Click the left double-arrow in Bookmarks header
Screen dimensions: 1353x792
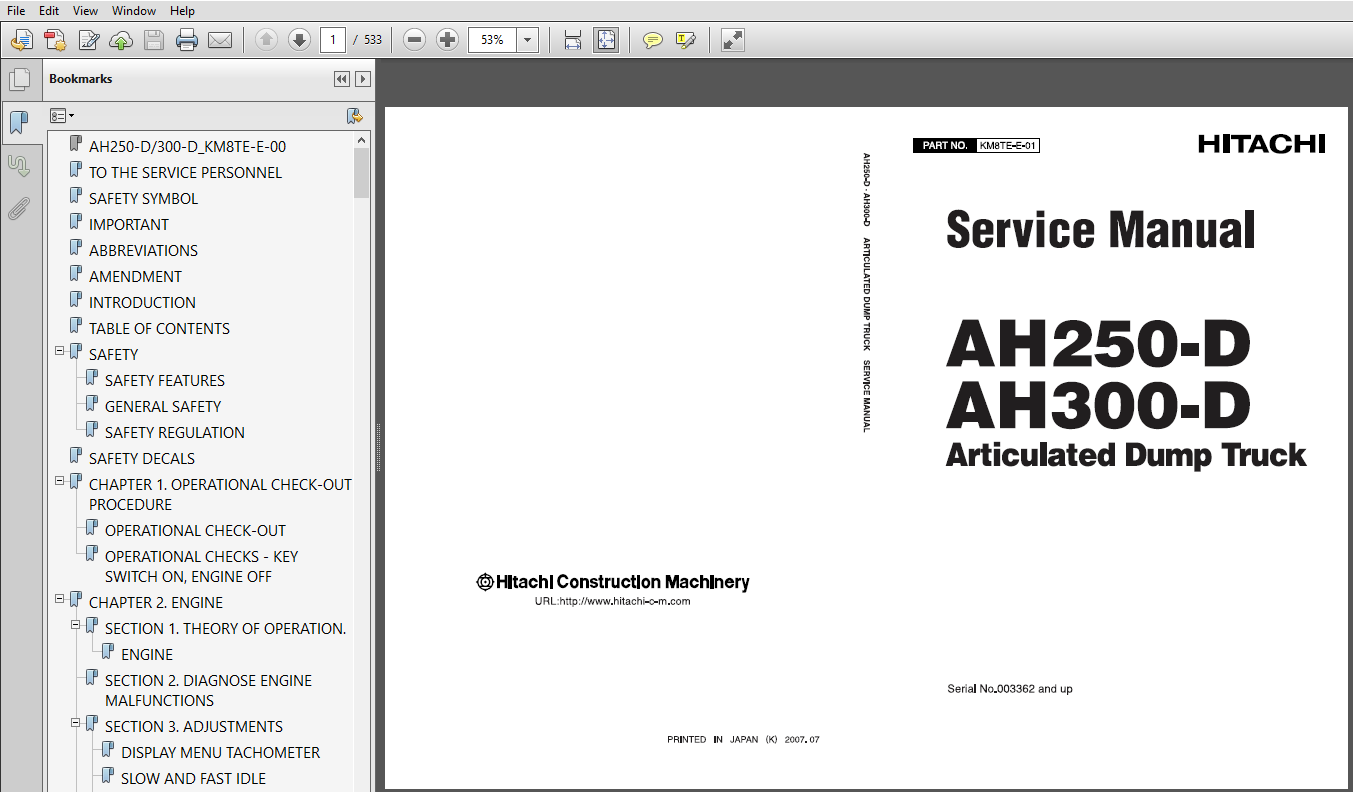(x=342, y=79)
